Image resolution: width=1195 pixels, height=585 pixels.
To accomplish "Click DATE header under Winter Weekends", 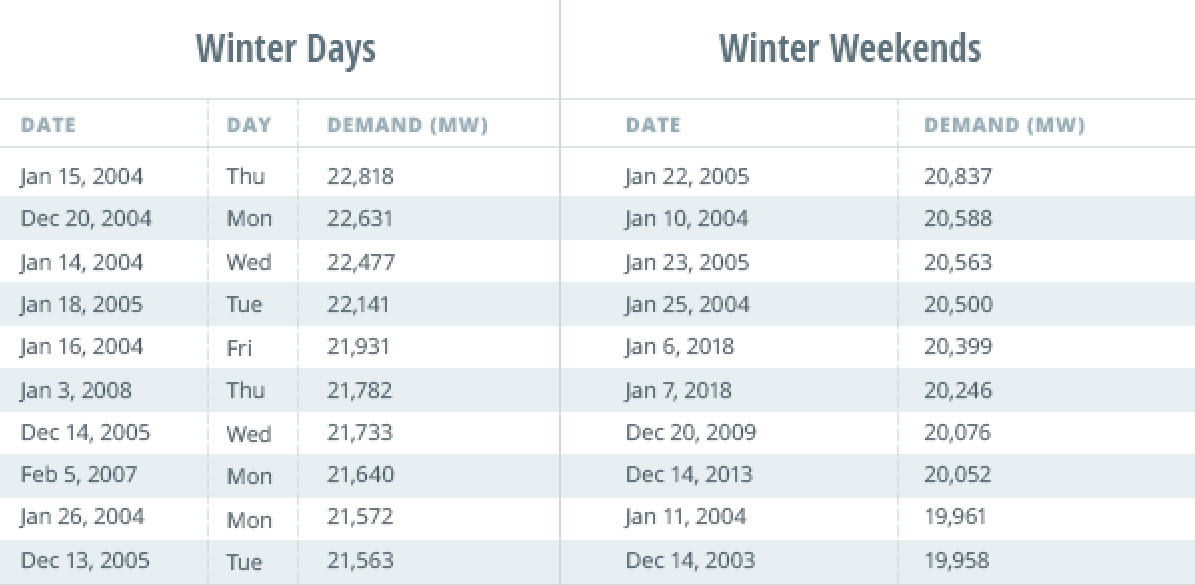I will tap(653, 126).
